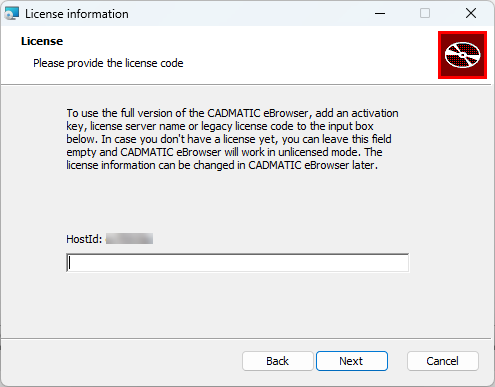
Task: Close the License information dialog
Action: click(x=471, y=14)
